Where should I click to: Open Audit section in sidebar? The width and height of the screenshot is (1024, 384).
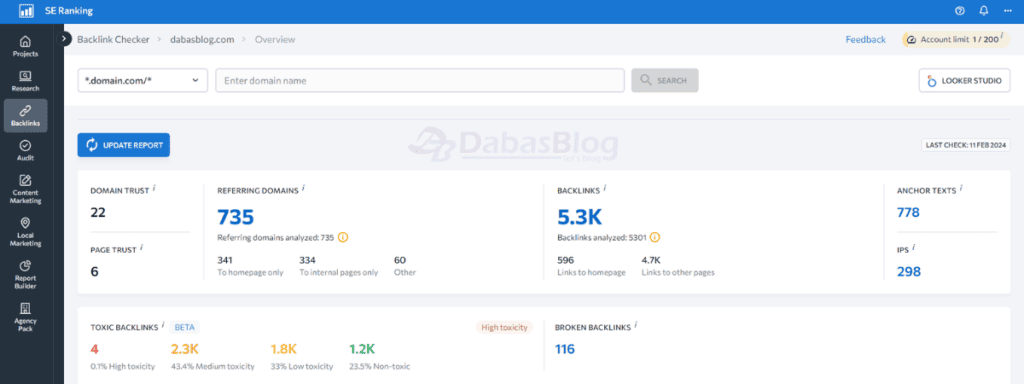tap(25, 150)
